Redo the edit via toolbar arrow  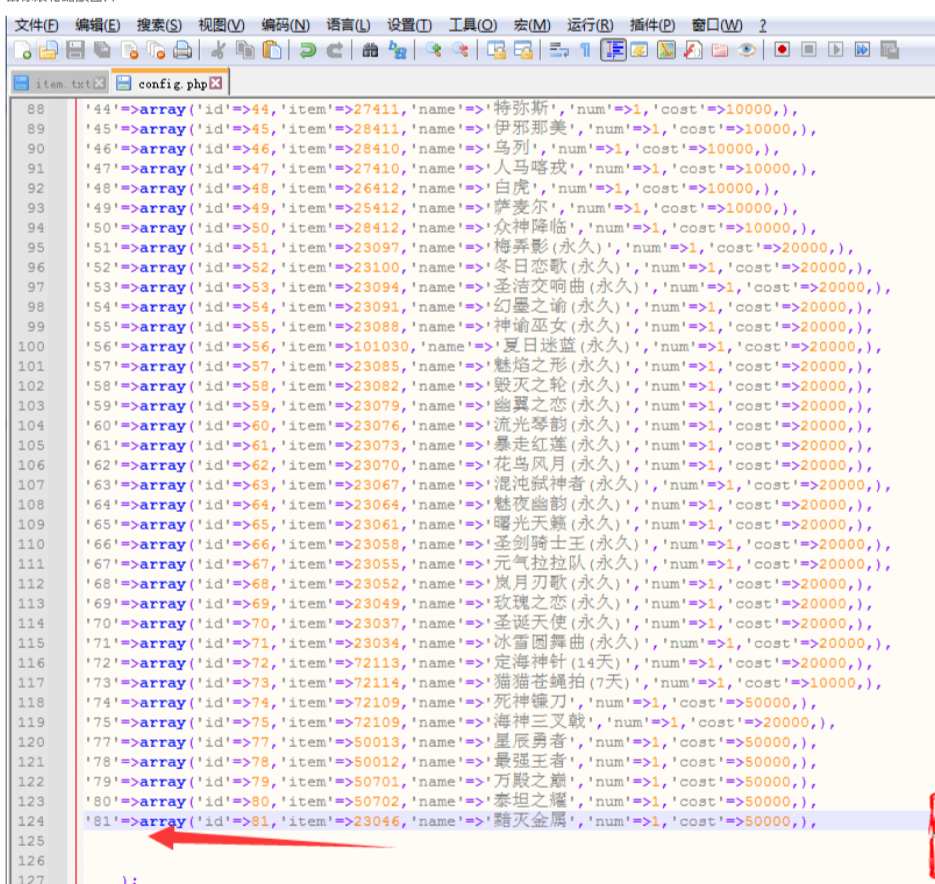(335, 50)
